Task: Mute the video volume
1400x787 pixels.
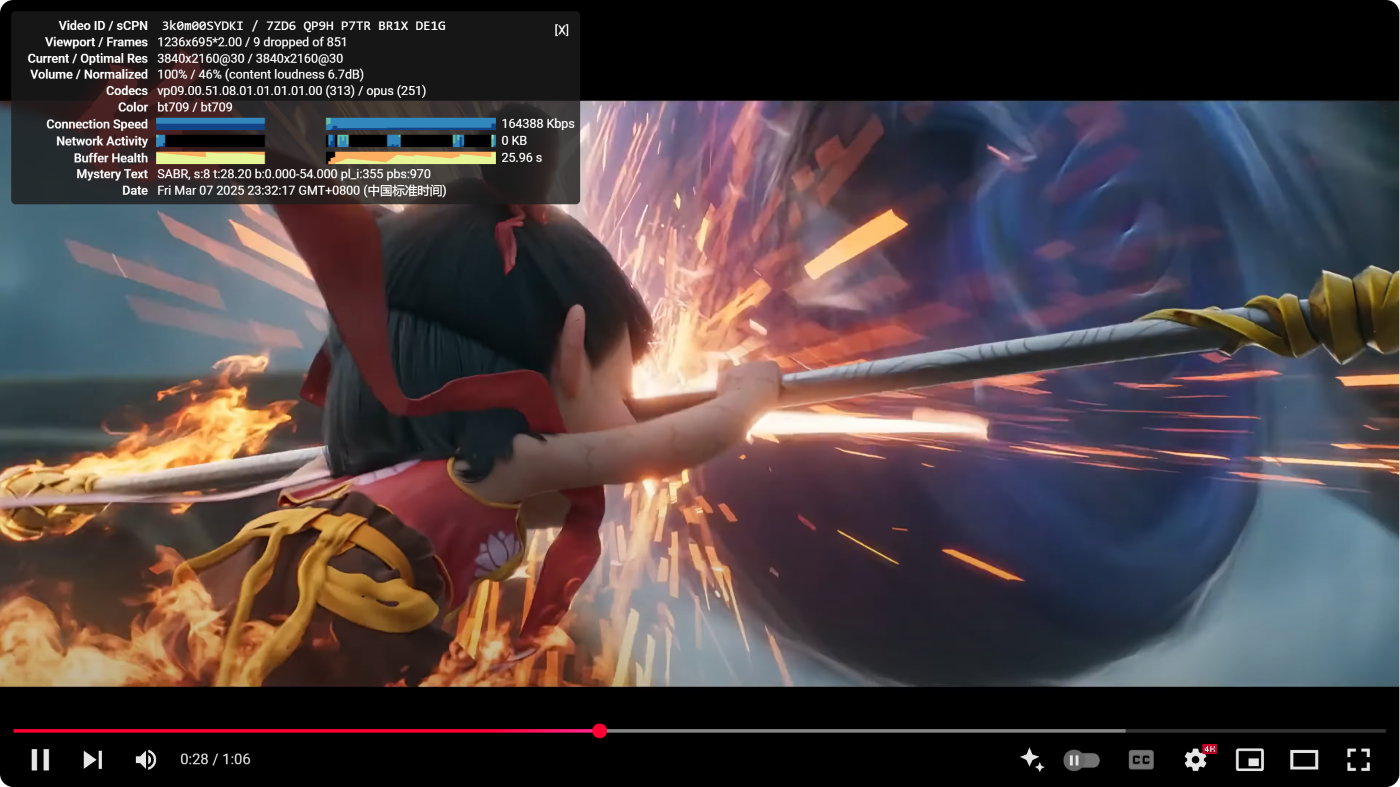Action: coord(146,760)
